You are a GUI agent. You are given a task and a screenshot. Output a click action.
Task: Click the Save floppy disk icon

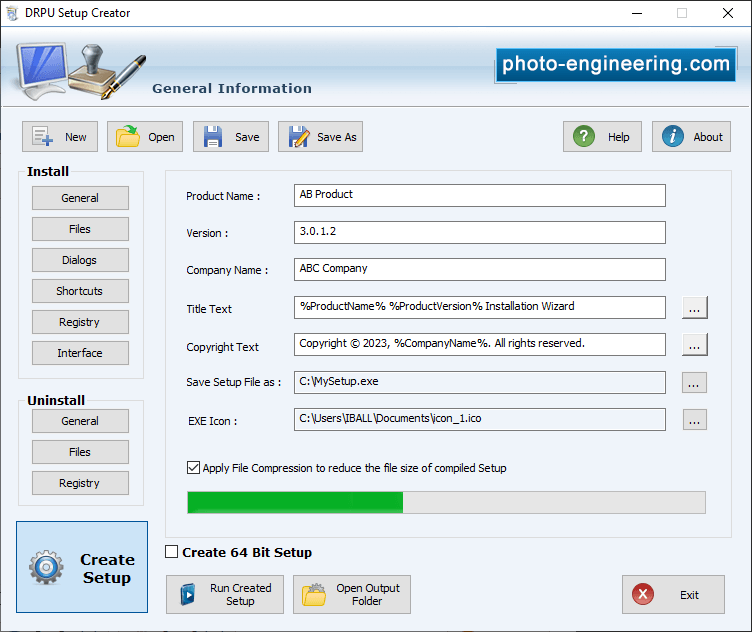click(212, 137)
